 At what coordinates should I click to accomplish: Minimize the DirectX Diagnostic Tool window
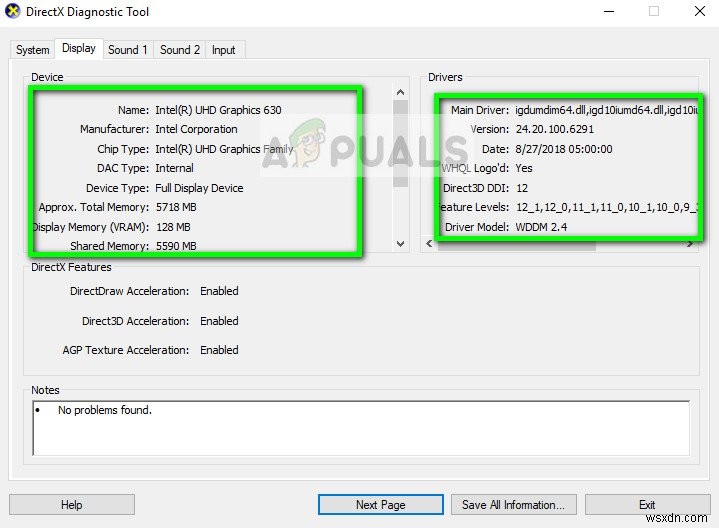click(609, 11)
